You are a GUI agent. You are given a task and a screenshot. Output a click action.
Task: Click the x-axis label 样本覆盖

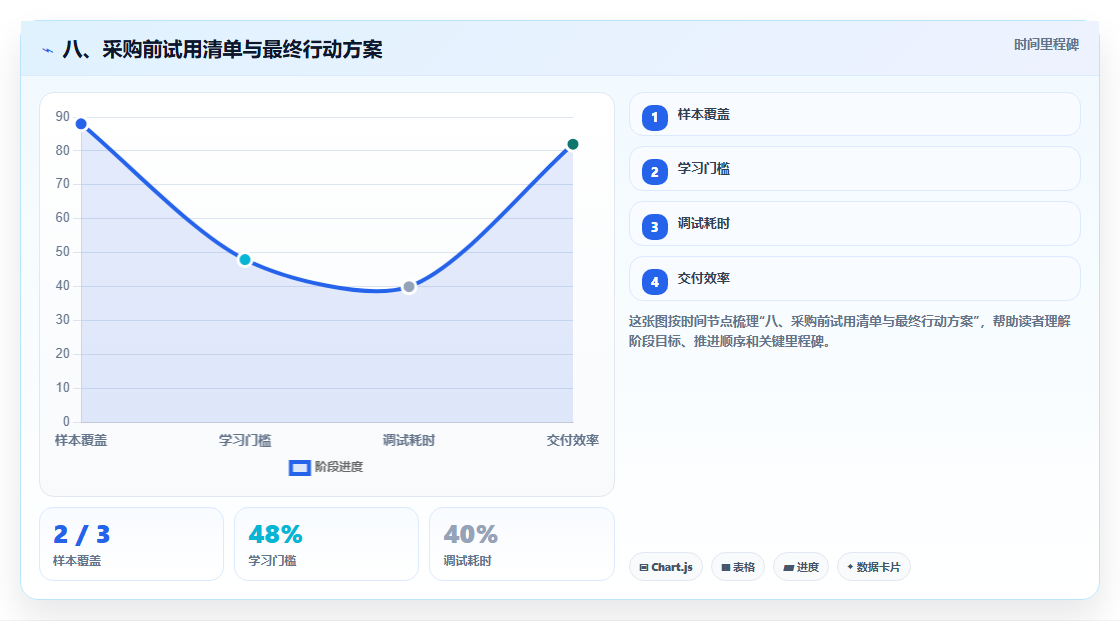coord(81,440)
